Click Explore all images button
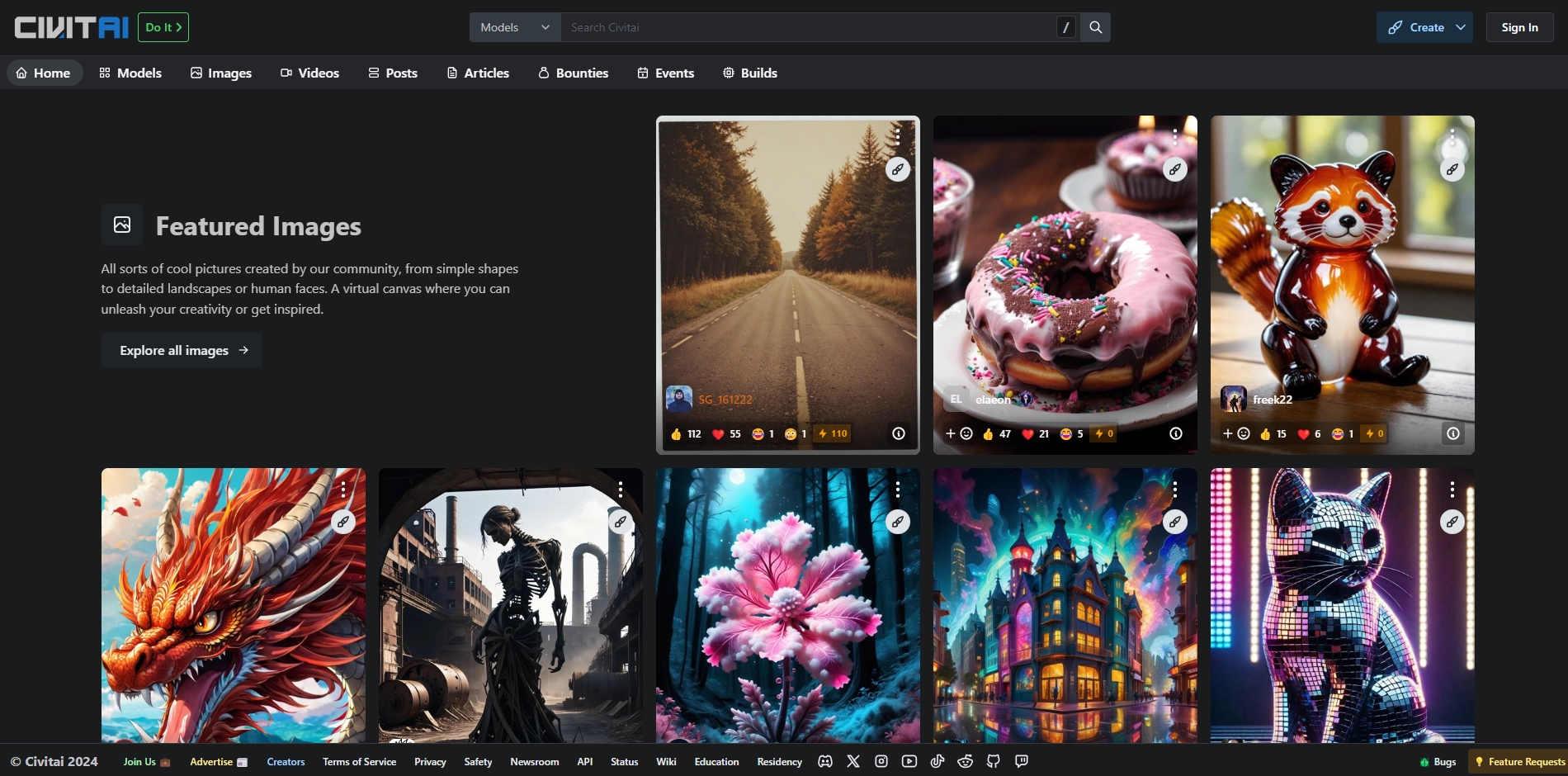The height and width of the screenshot is (776, 1568). [x=182, y=350]
